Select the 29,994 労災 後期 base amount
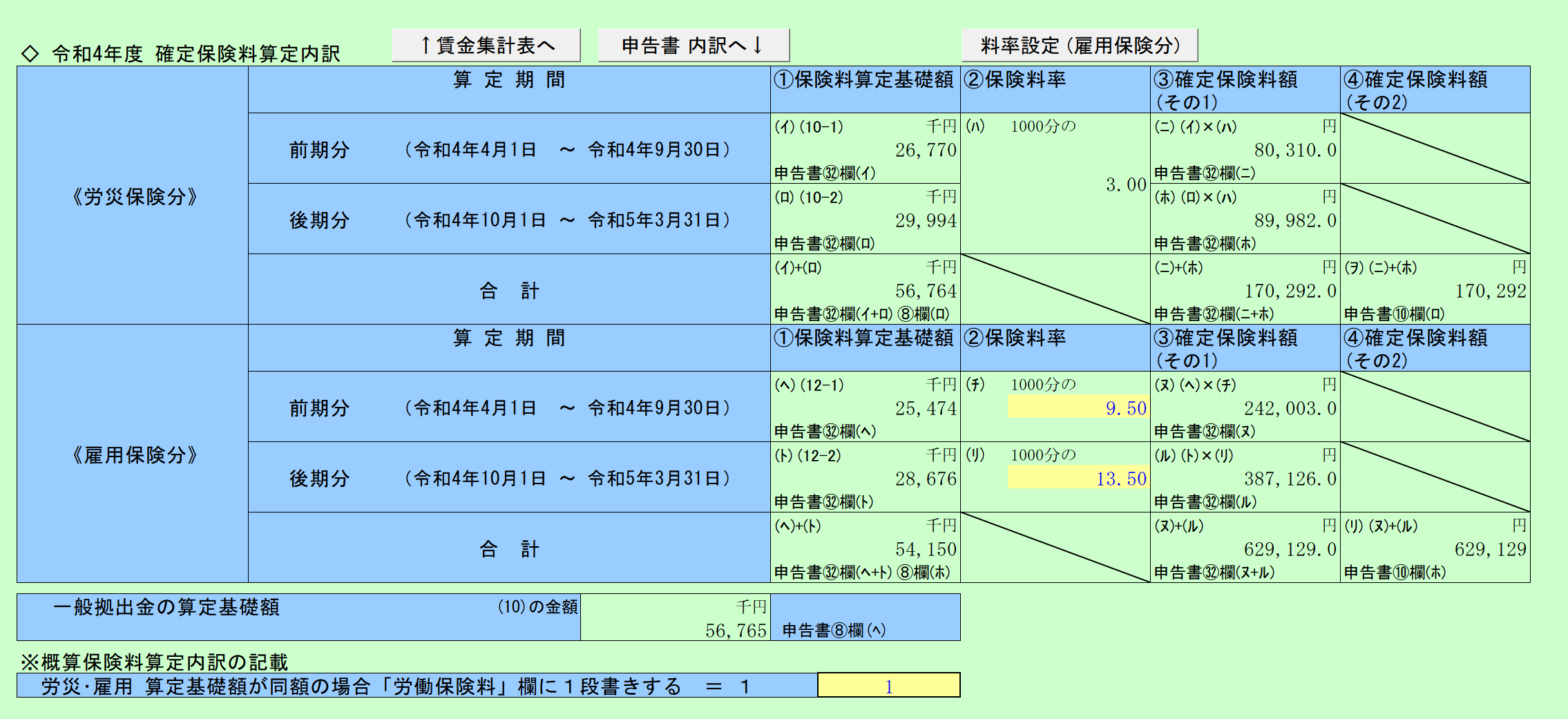The height and width of the screenshot is (719, 1568). [926, 220]
